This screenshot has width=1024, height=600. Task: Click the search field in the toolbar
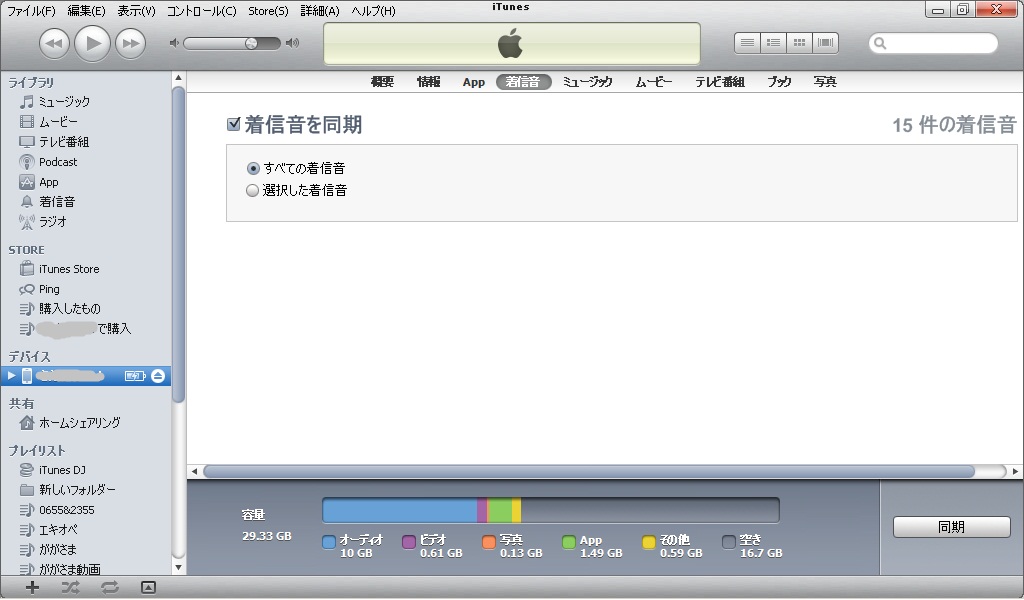[933, 43]
